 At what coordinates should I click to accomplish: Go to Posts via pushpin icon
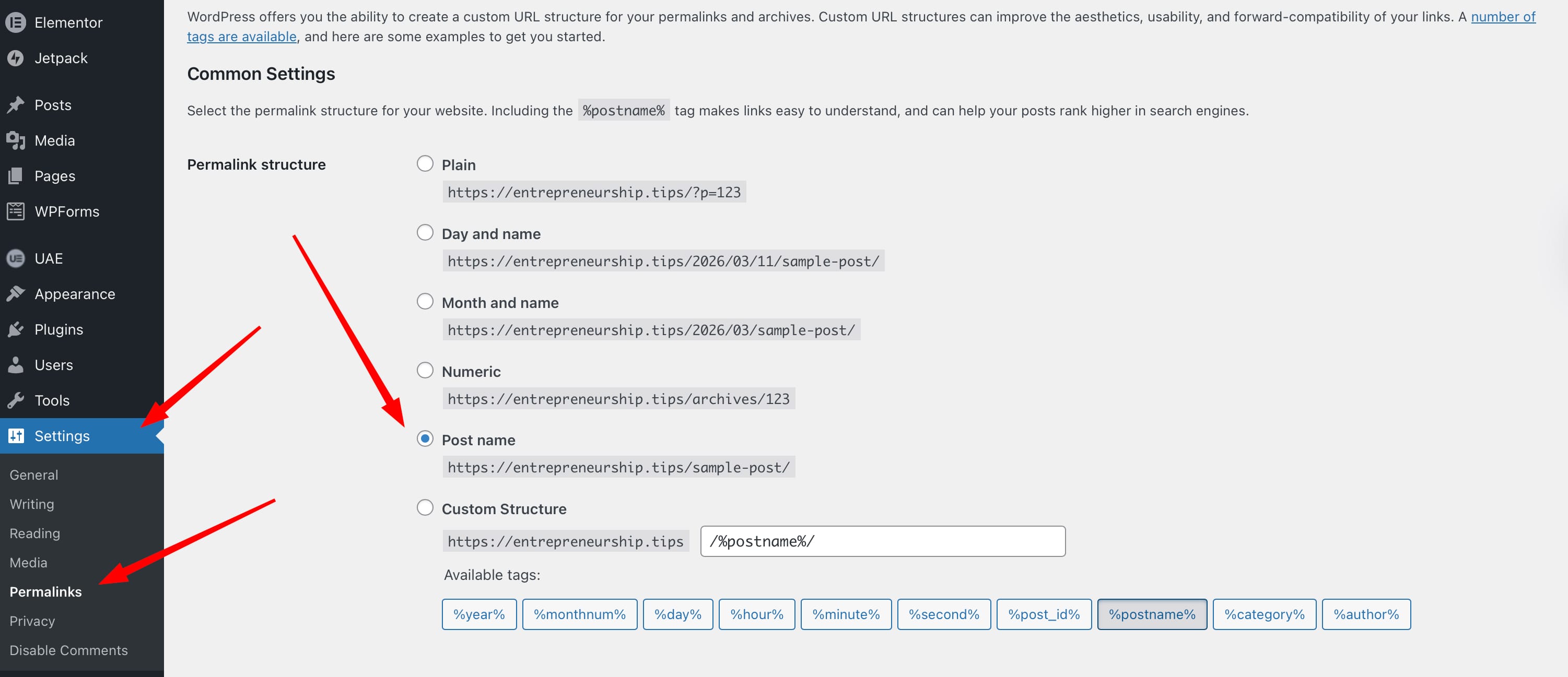pos(52,104)
